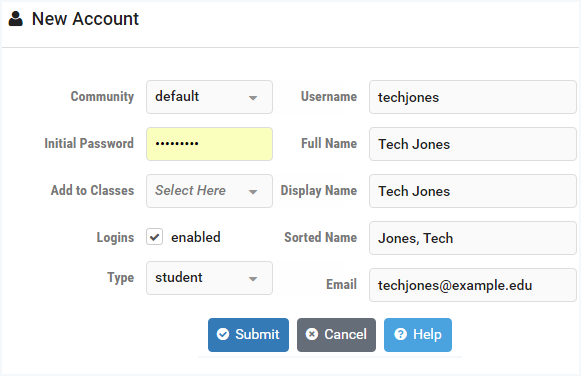Click the Initial Password label

coord(89,143)
